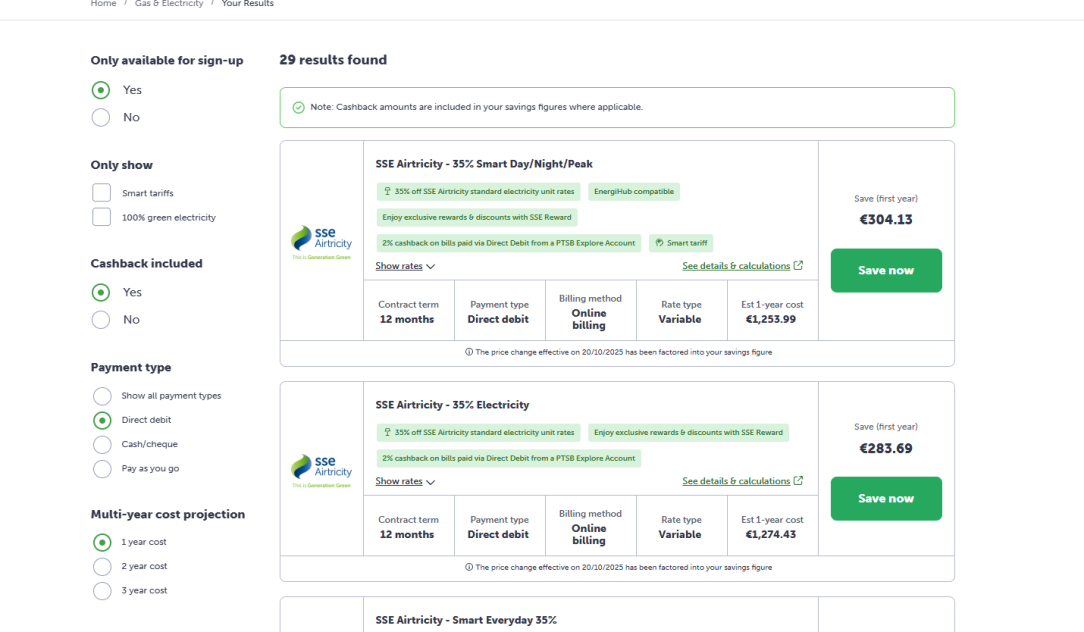Select Yes under Only available for sign-up

click(x=101, y=90)
